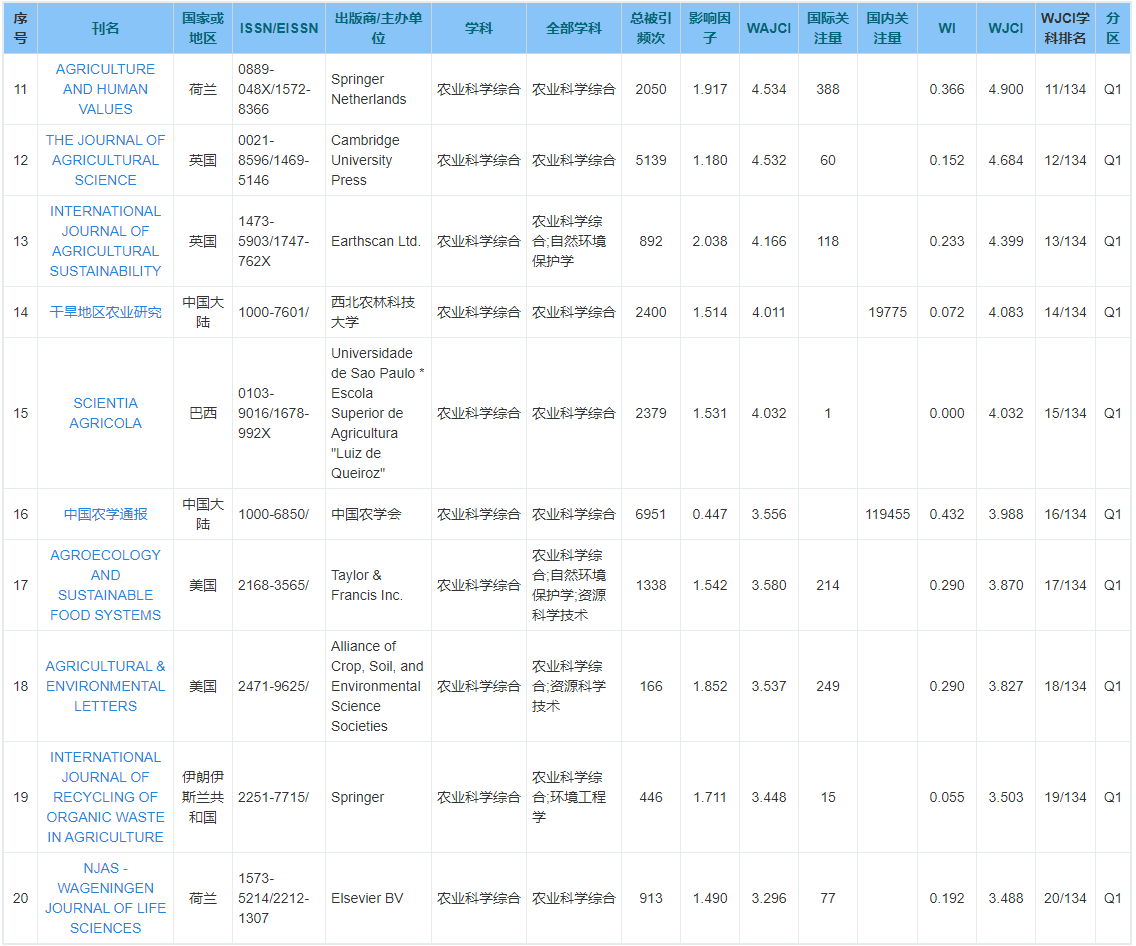Viewport: 1136px width, 946px height.
Task: Open 中国农学通报 journal link
Action: point(105,514)
